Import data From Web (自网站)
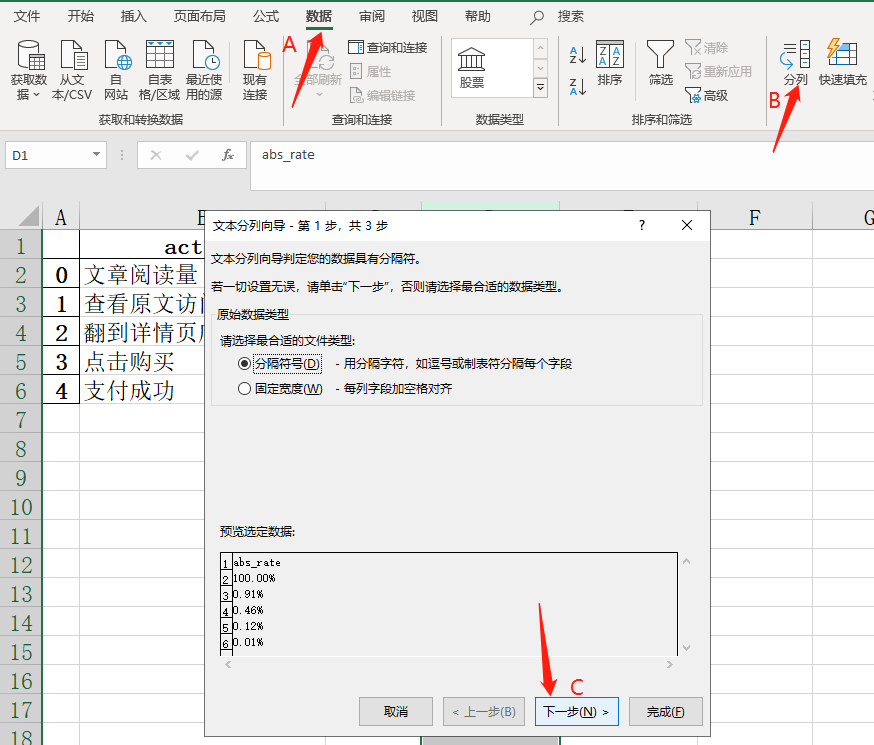This screenshot has width=874, height=745. coord(116,70)
